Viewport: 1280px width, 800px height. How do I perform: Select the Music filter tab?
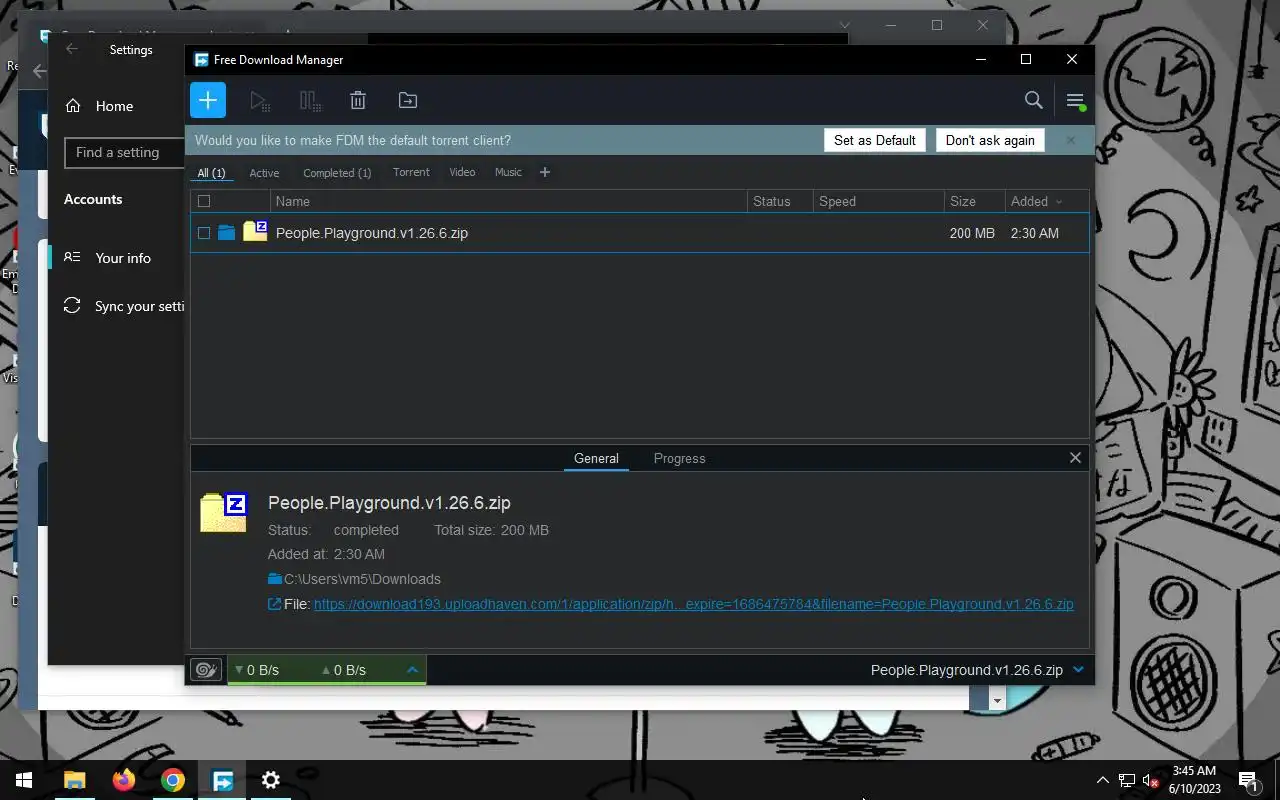tap(508, 172)
